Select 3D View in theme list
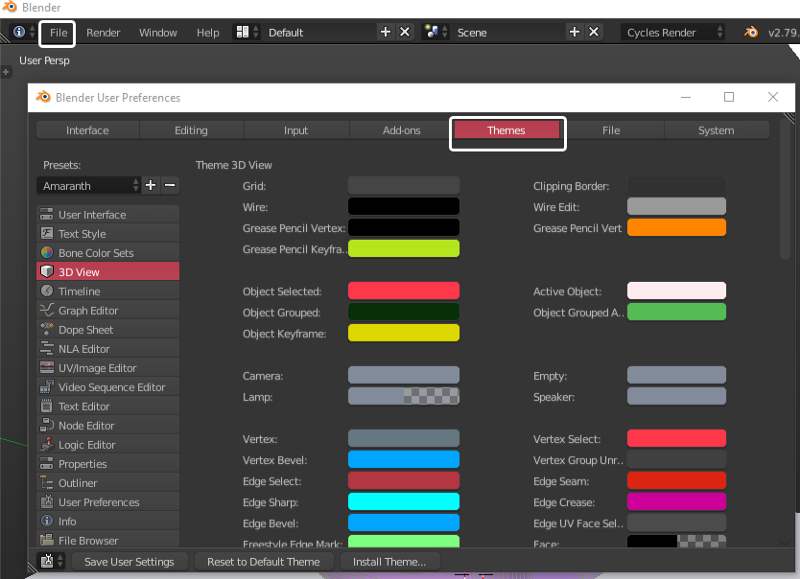This screenshot has width=800, height=579. pos(108,272)
